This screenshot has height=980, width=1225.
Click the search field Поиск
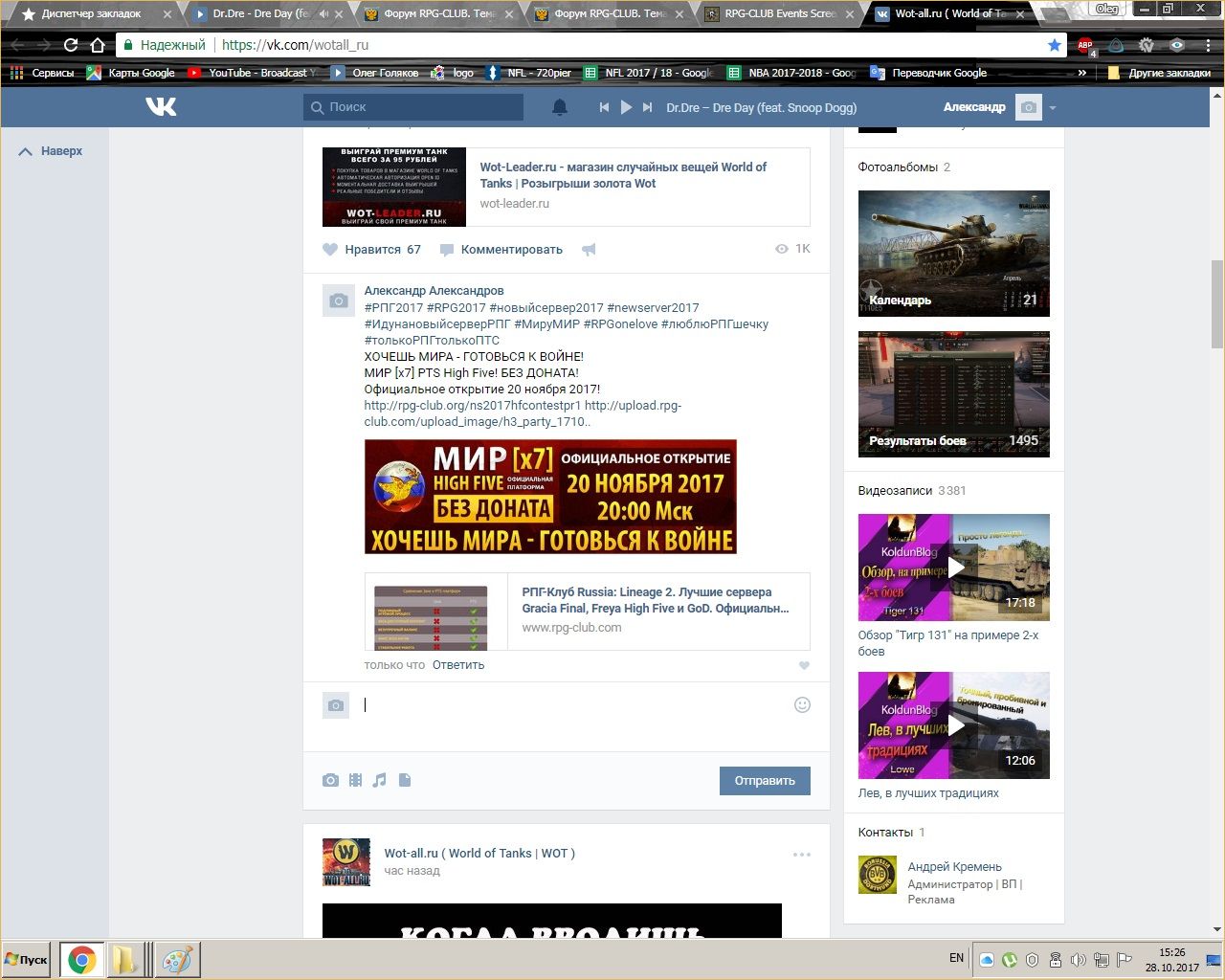(x=413, y=107)
